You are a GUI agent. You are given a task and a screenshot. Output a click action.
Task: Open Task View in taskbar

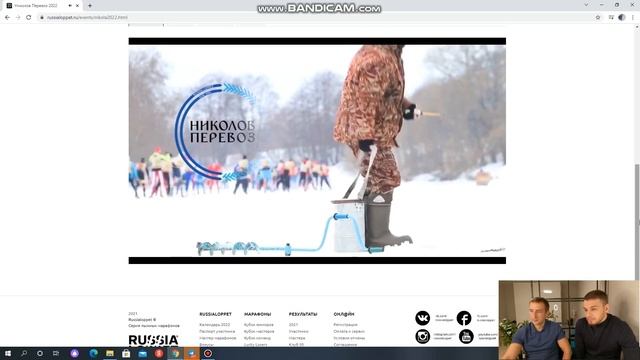coord(56,353)
